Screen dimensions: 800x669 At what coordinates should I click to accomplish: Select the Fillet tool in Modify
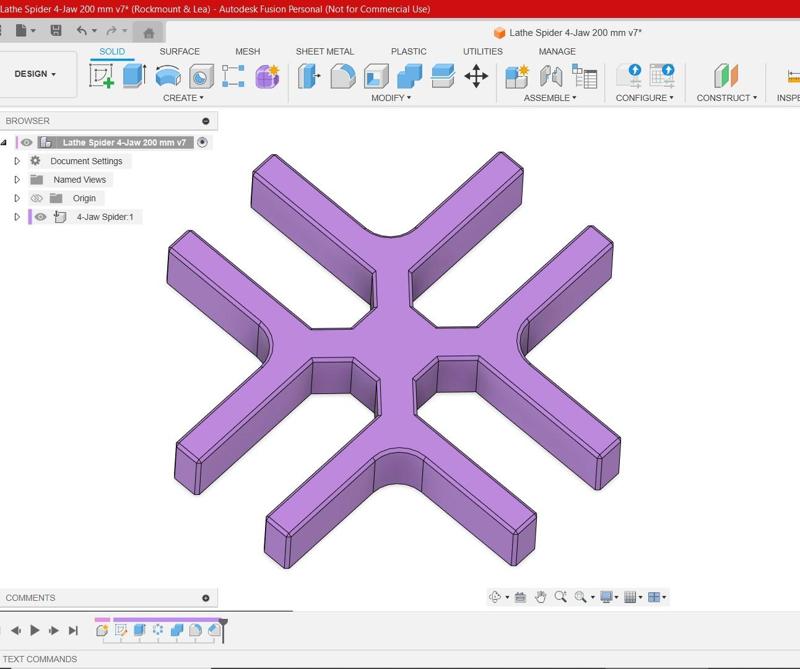point(343,76)
